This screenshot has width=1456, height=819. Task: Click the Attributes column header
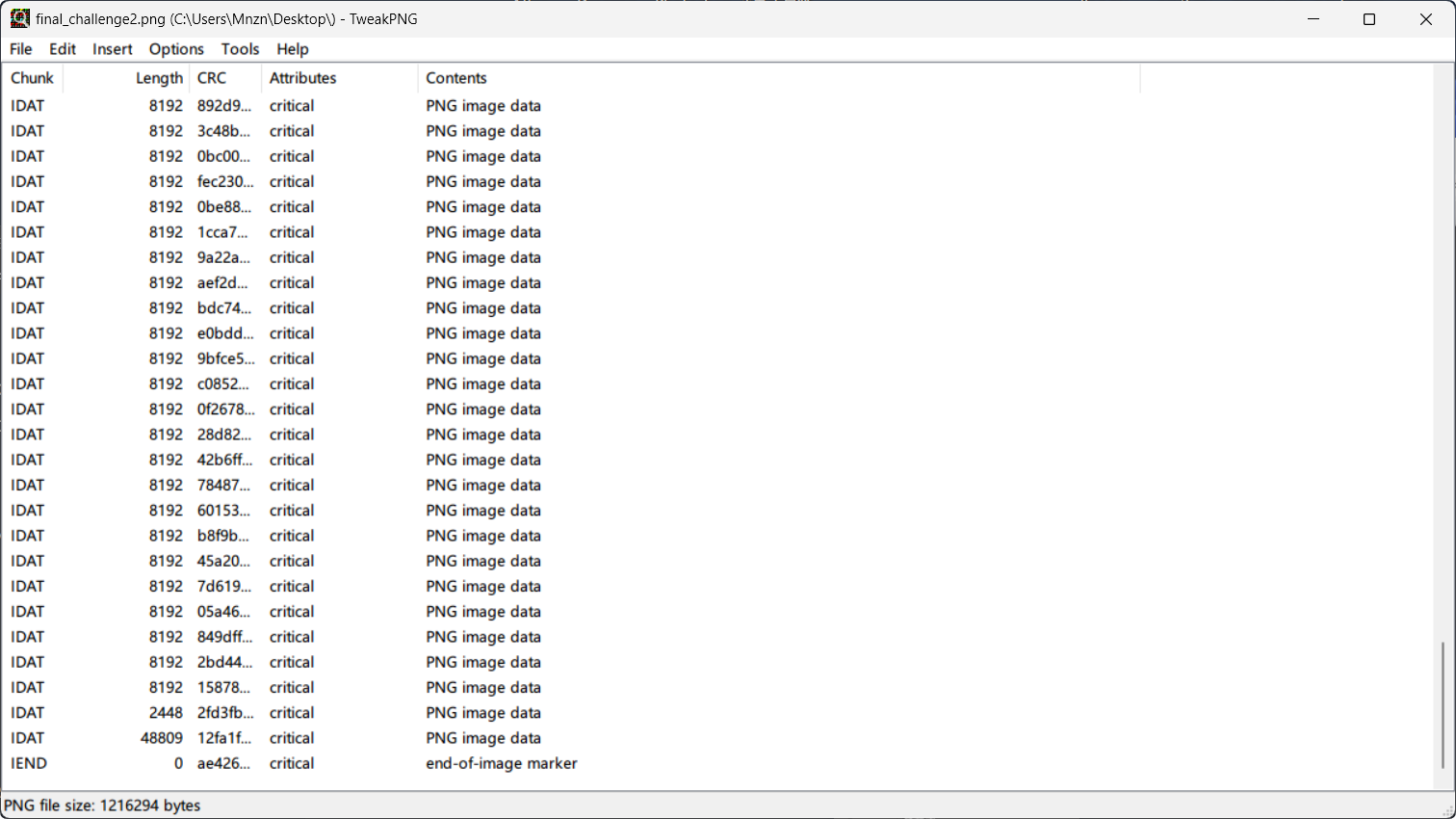click(x=303, y=78)
